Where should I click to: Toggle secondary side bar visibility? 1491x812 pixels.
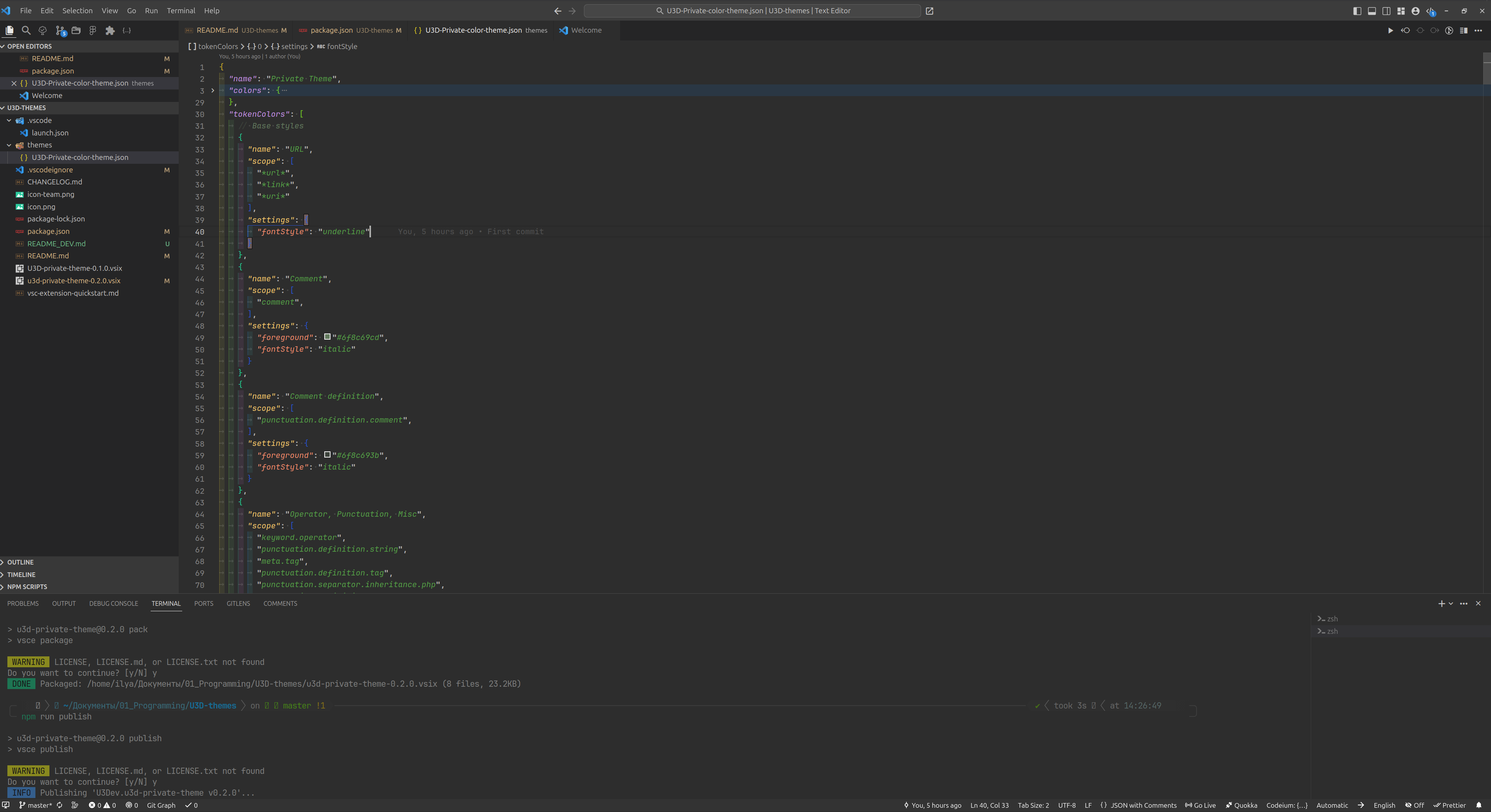click(1386, 11)
